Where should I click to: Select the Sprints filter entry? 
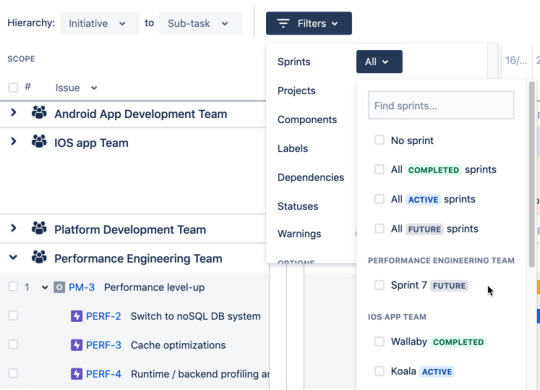pos(294,62)
